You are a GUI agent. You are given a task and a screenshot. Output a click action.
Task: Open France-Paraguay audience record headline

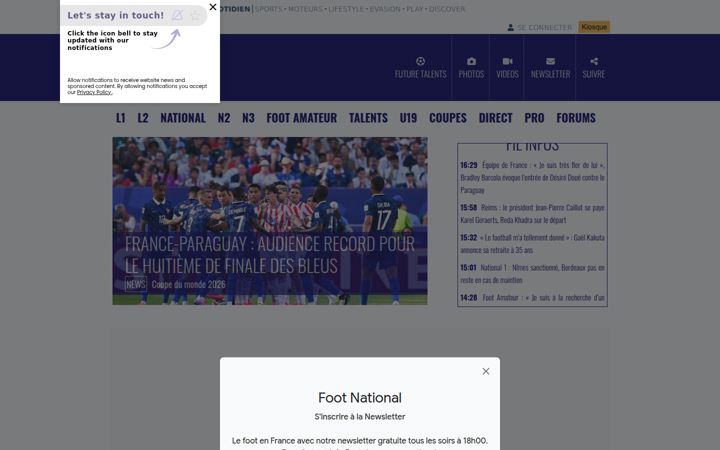click(x=270, y=254)
